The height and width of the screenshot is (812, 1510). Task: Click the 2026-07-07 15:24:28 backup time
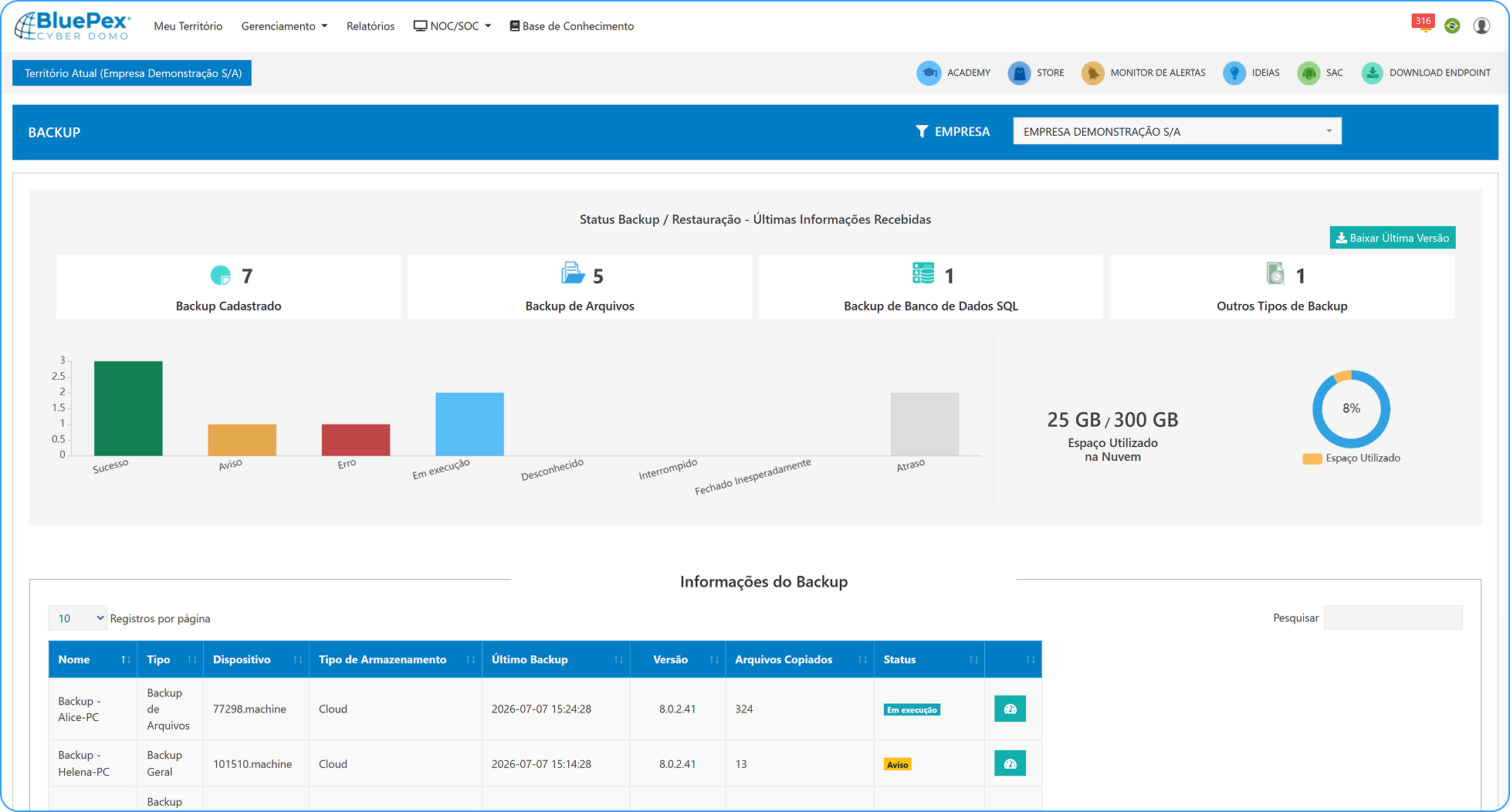541,709
